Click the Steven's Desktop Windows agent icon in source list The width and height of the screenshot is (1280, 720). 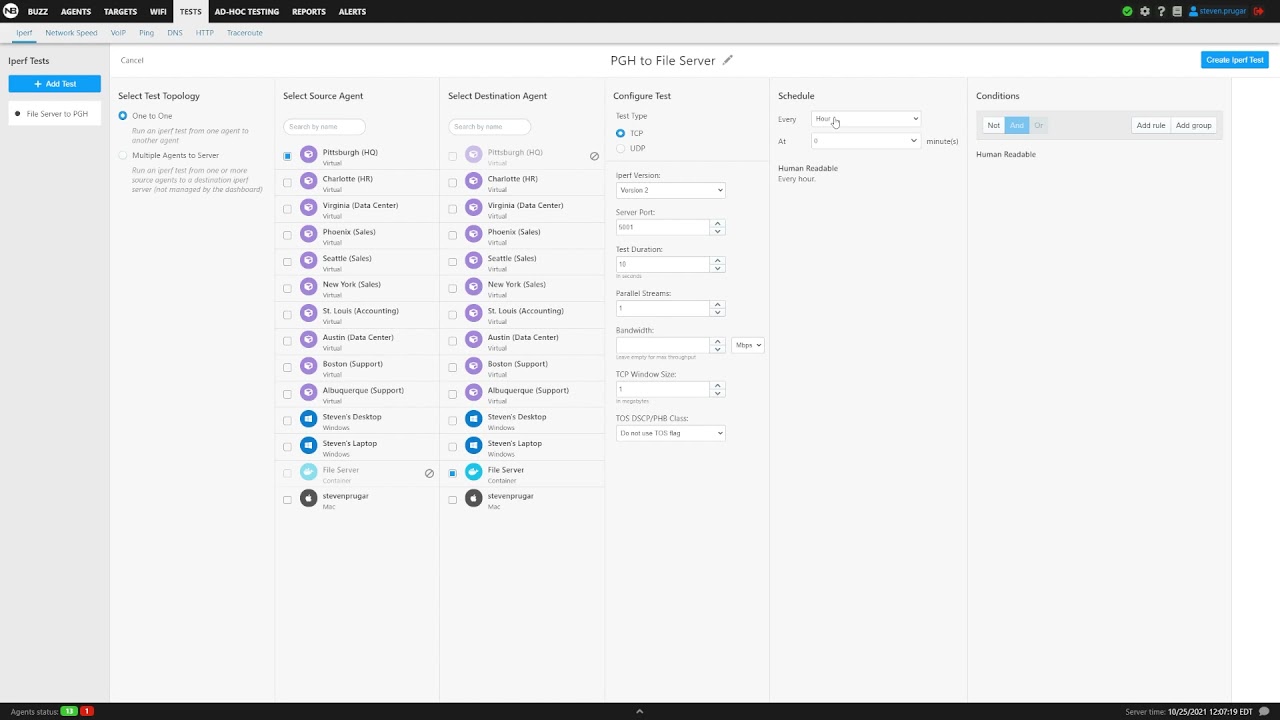(308, 419)
